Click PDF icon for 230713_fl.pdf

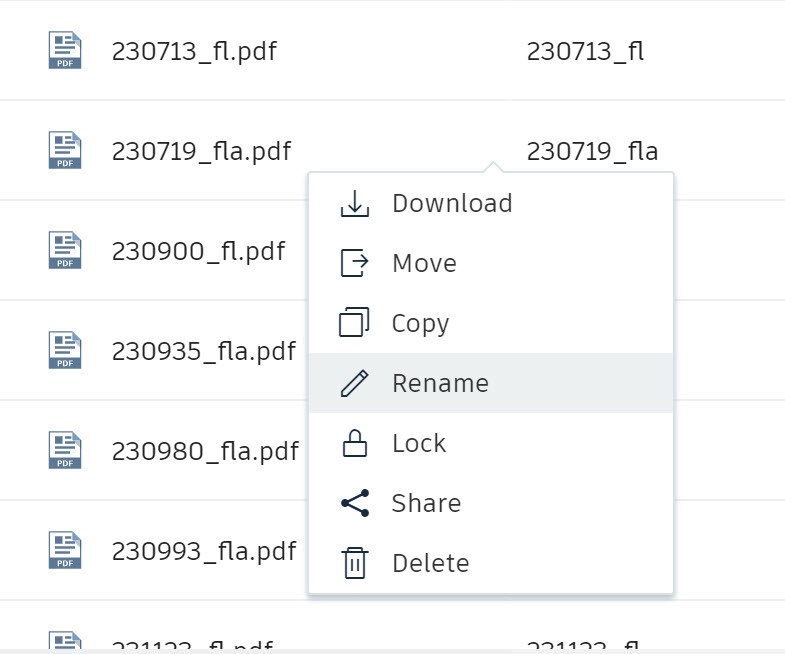65,50
